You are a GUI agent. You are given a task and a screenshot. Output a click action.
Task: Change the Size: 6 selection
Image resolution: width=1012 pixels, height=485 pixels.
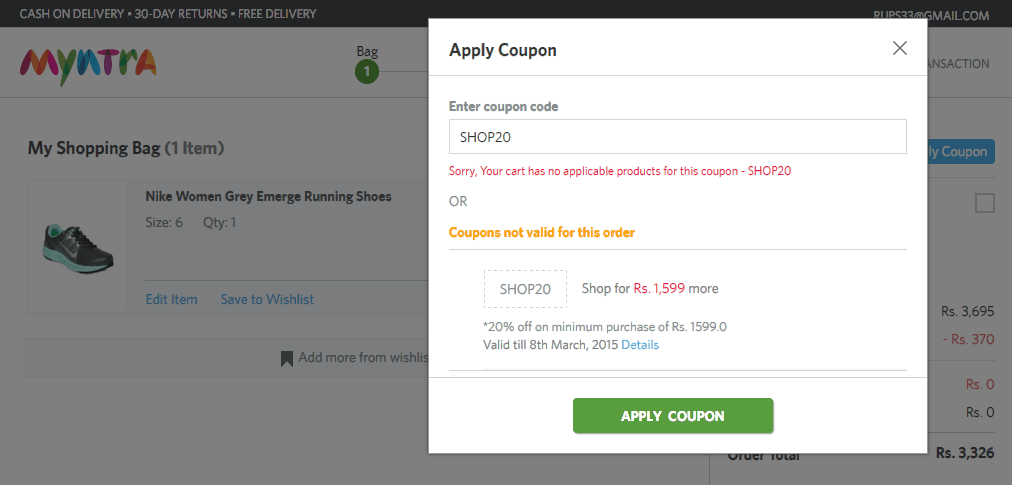pyautogui.click(x=164, y=222)
